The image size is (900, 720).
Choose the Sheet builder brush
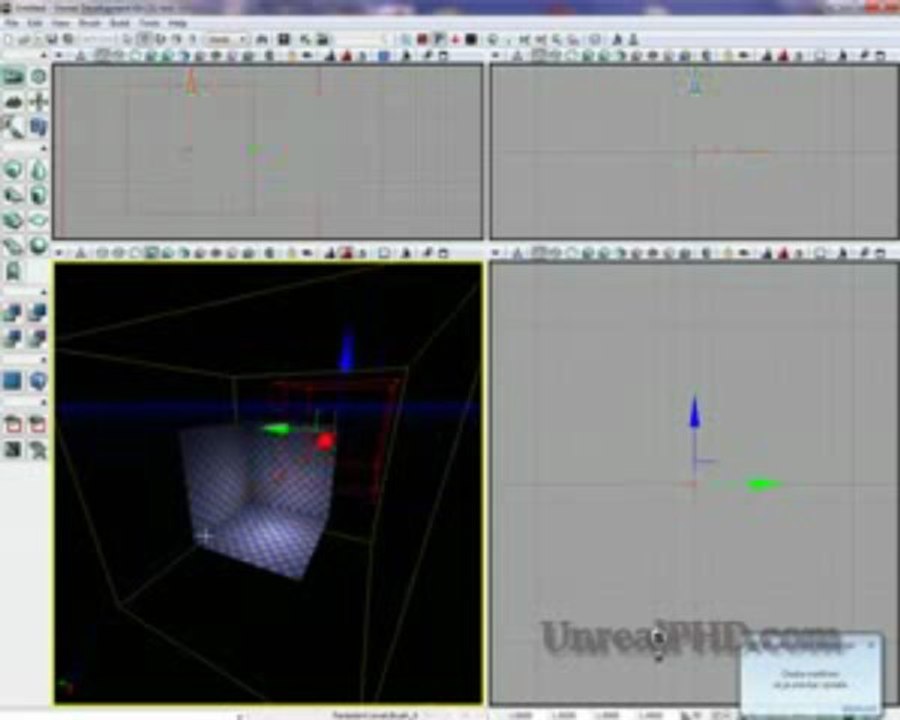(x=38, y=220)
